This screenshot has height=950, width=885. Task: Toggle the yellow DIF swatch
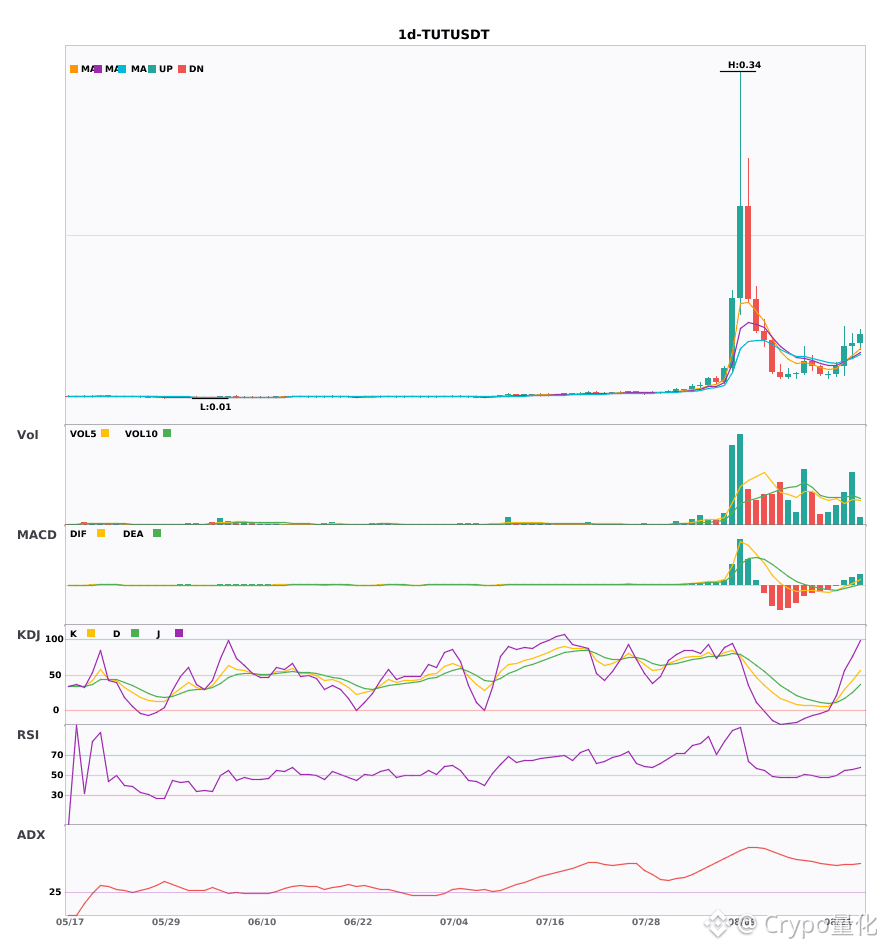pos(101,533)
